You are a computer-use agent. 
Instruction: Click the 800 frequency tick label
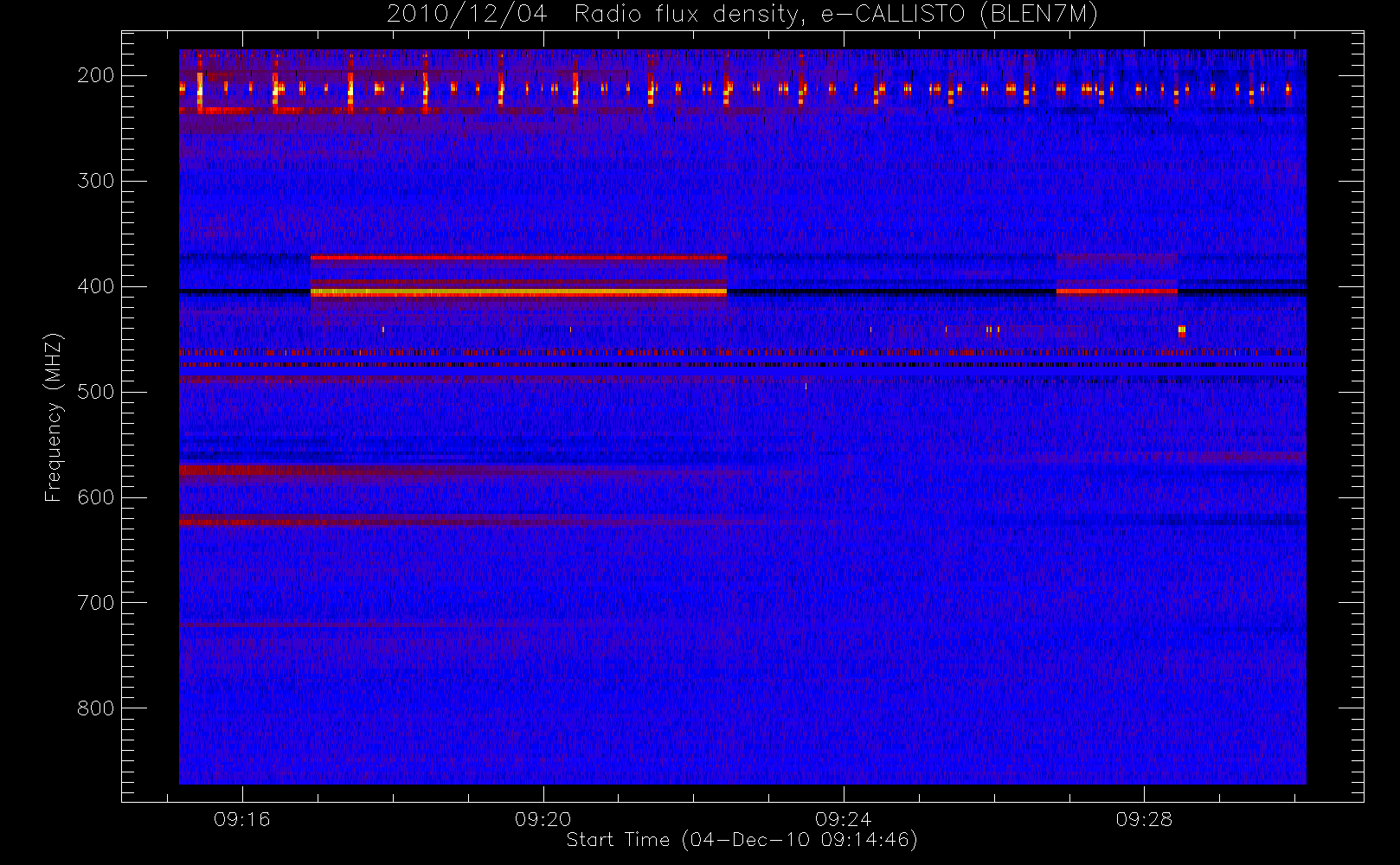(96, 708)
